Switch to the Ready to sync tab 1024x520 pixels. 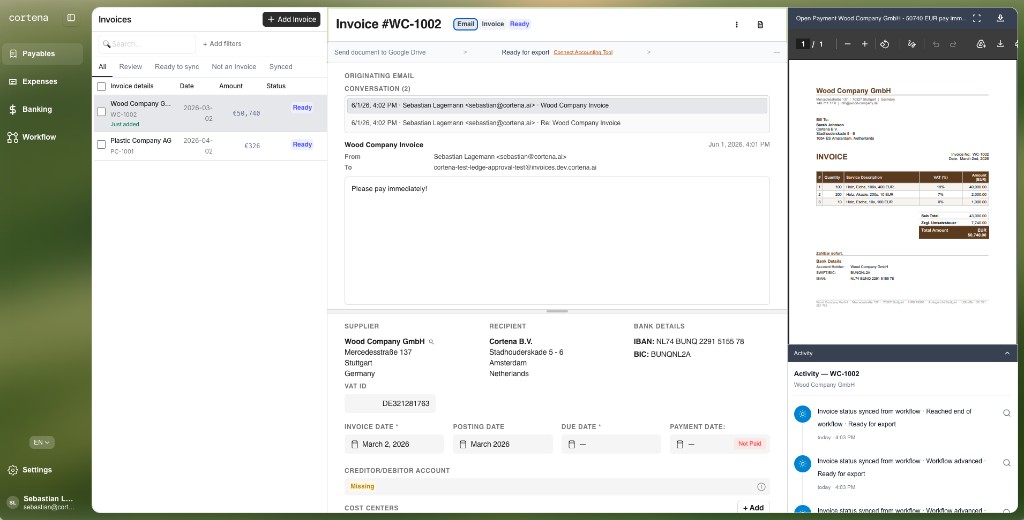pos(177,67)
